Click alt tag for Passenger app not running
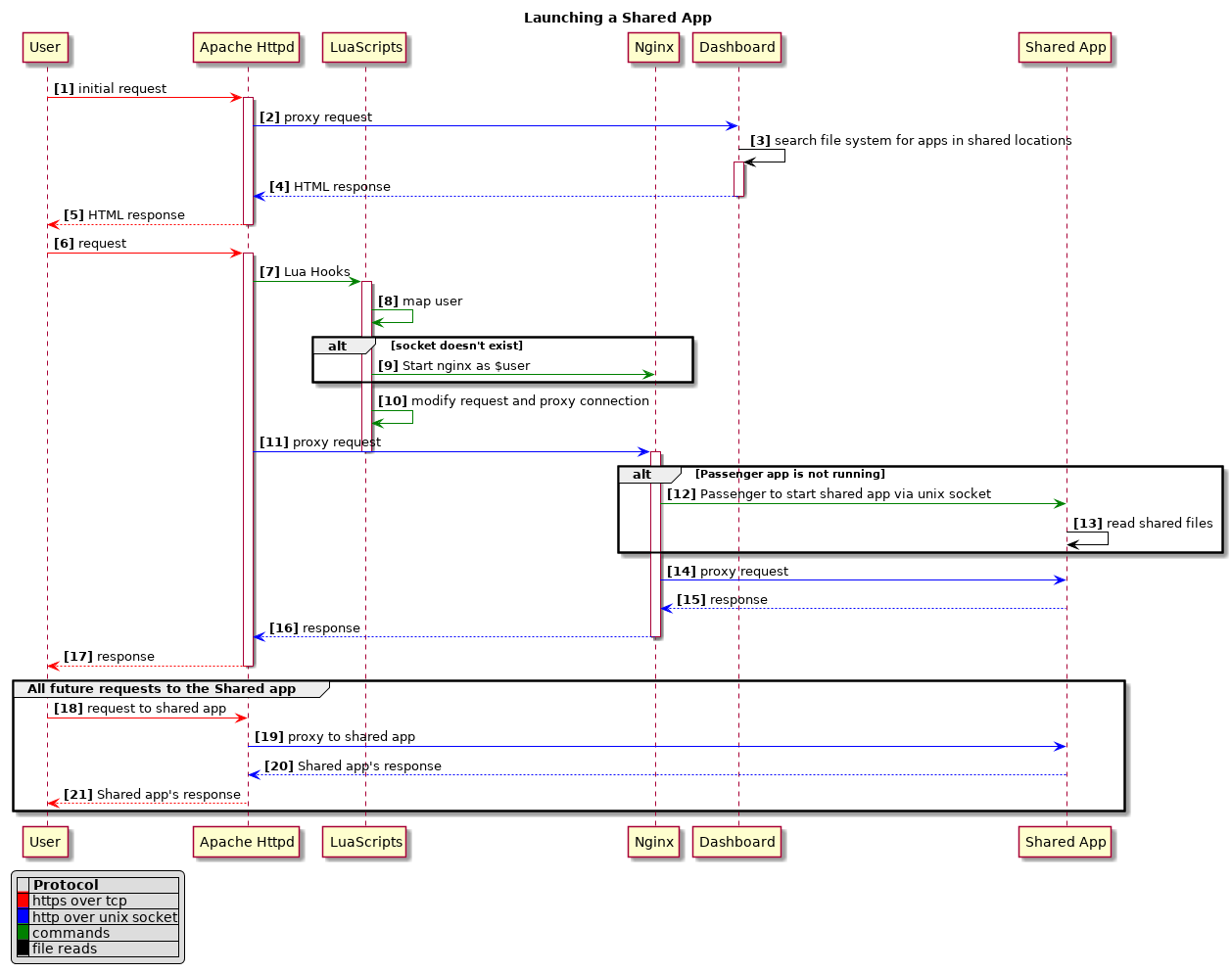Viewport: 1232px width, 973px height. [x=642, y=475]
